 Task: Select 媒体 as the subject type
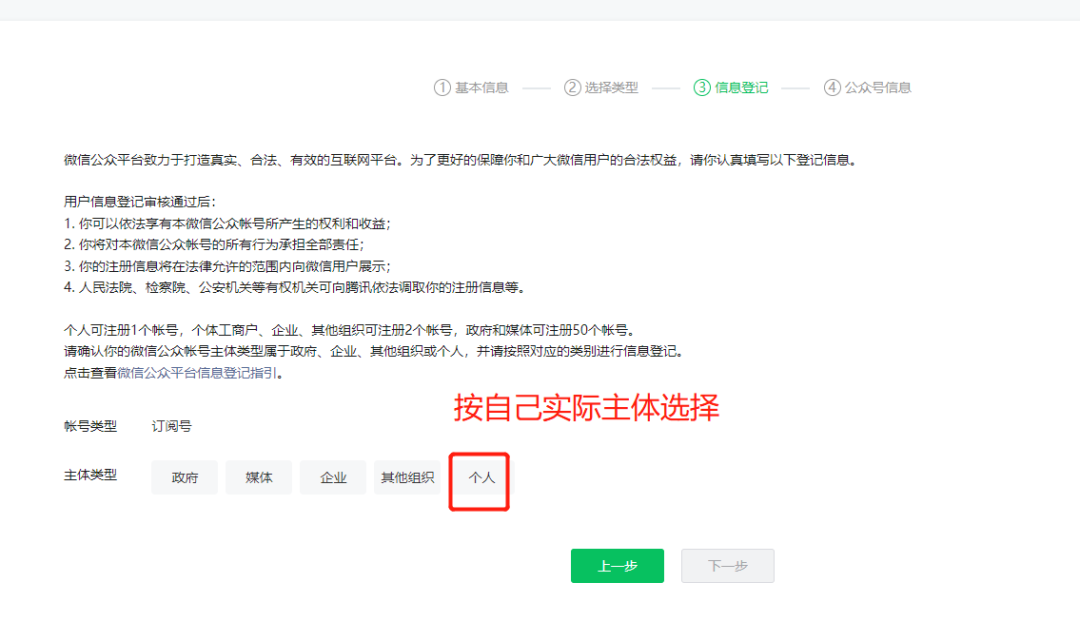tap(259, 477)
